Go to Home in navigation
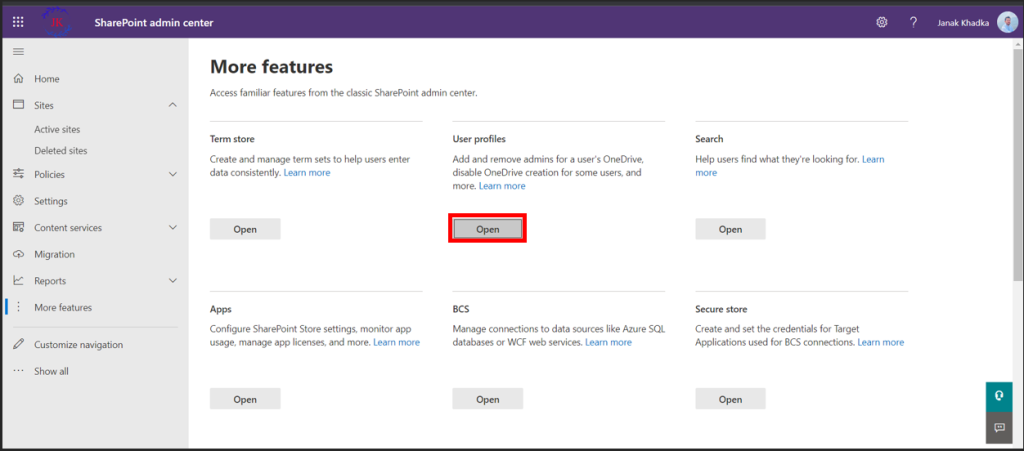 tap(47, 79)
